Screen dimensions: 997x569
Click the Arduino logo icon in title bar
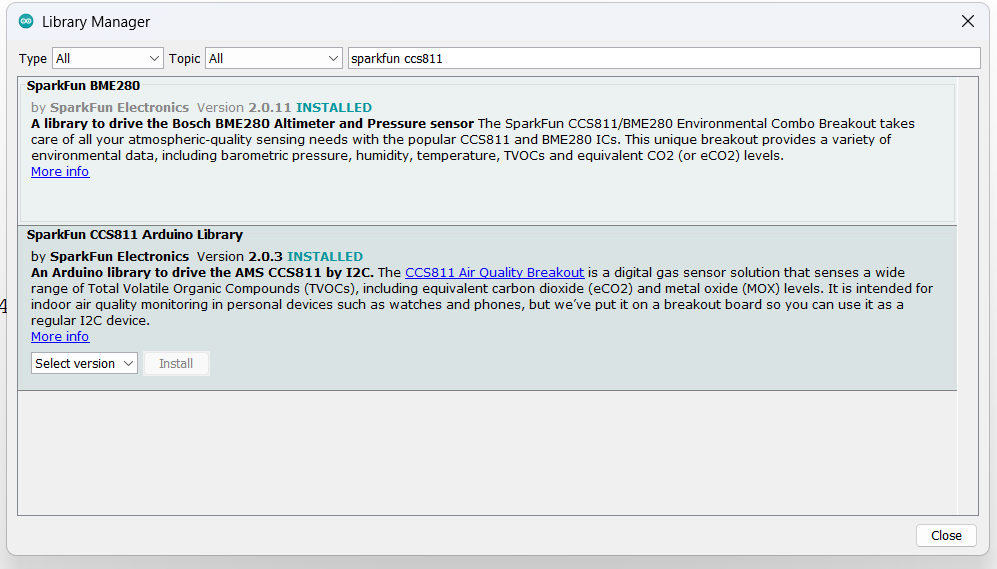[26, 21]
